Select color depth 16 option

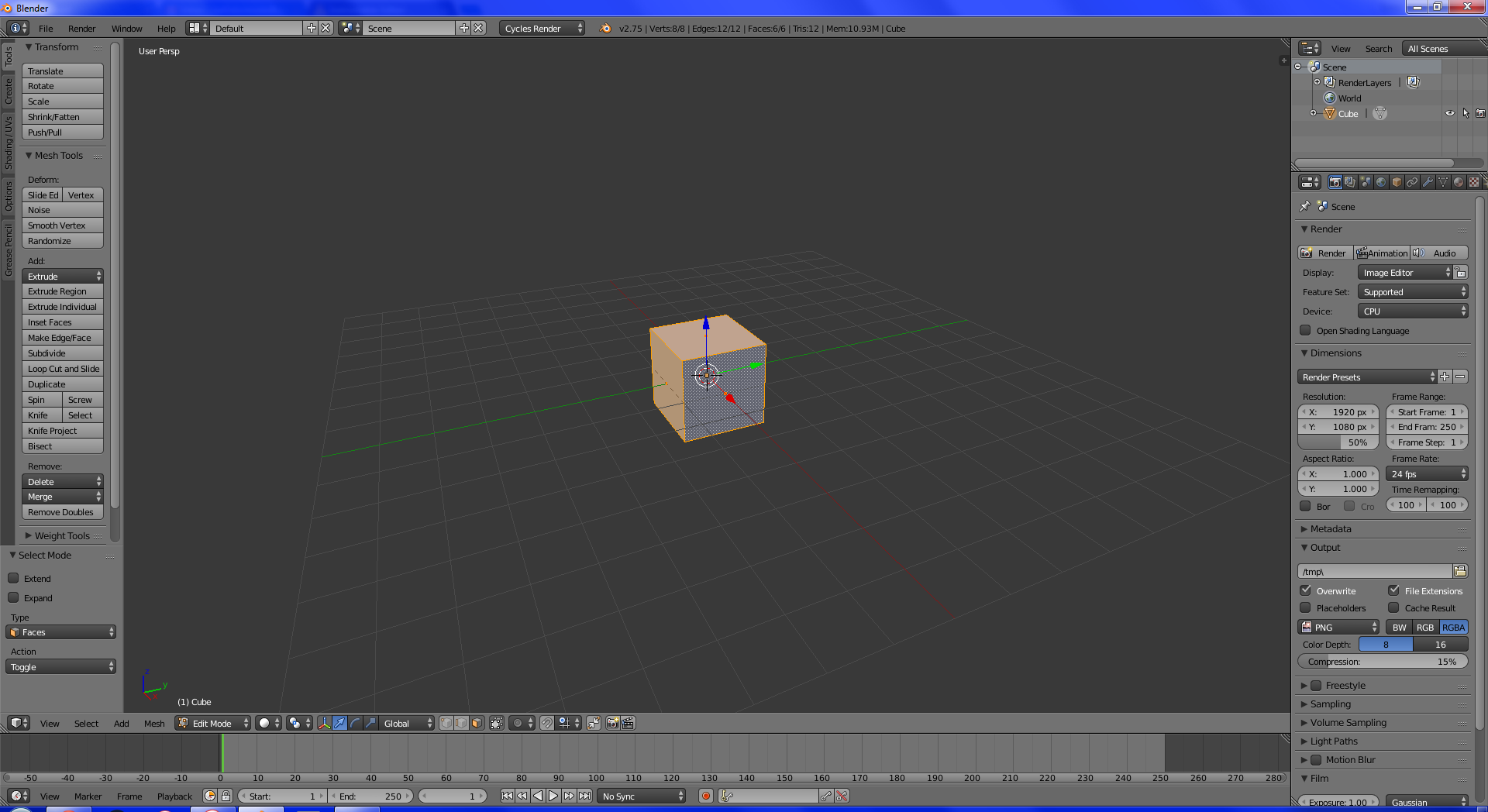coord(1441,645)
